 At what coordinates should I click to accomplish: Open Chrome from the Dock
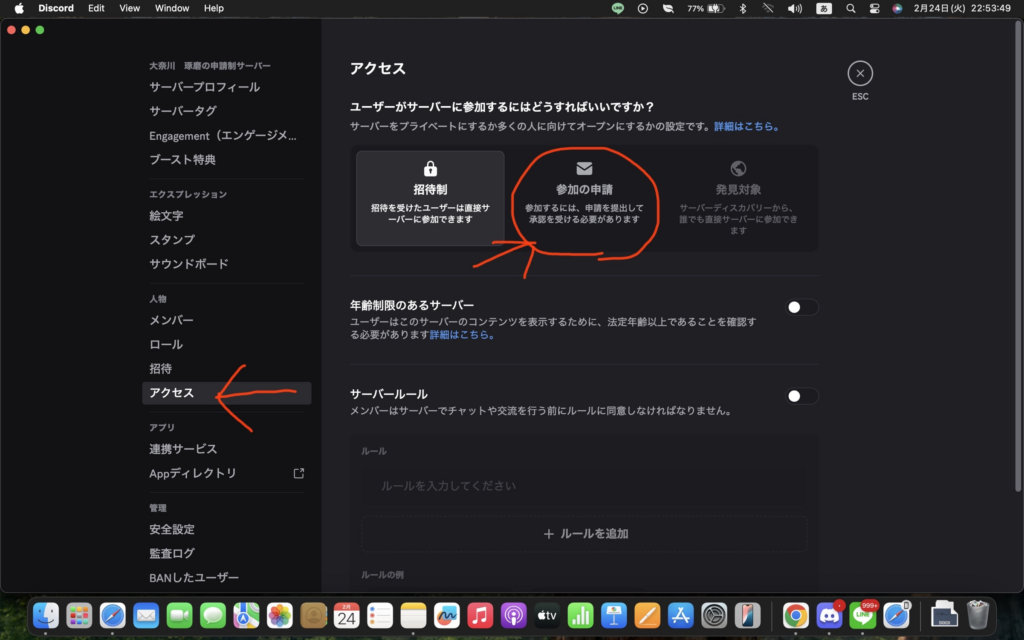click(x=795, y=615)
